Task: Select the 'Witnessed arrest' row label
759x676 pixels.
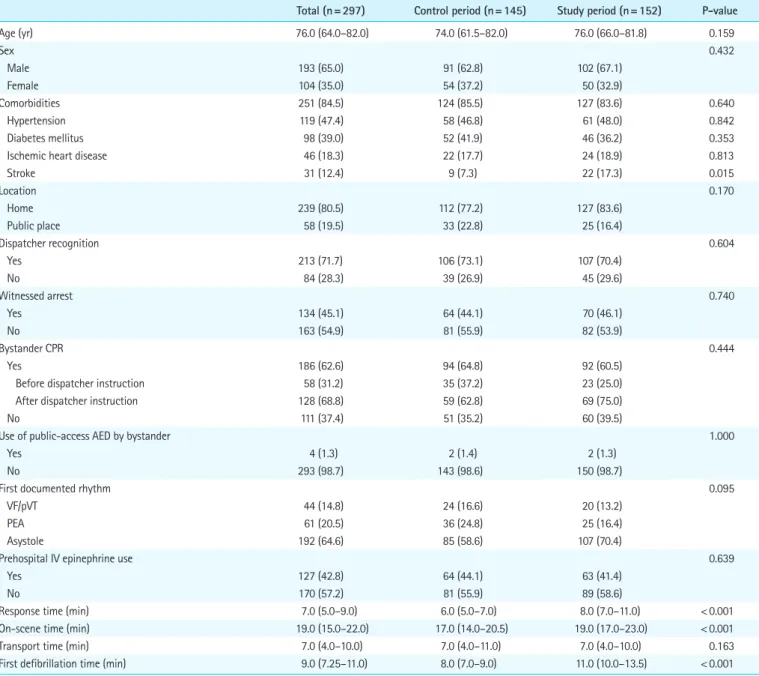Action: (36, 296)
